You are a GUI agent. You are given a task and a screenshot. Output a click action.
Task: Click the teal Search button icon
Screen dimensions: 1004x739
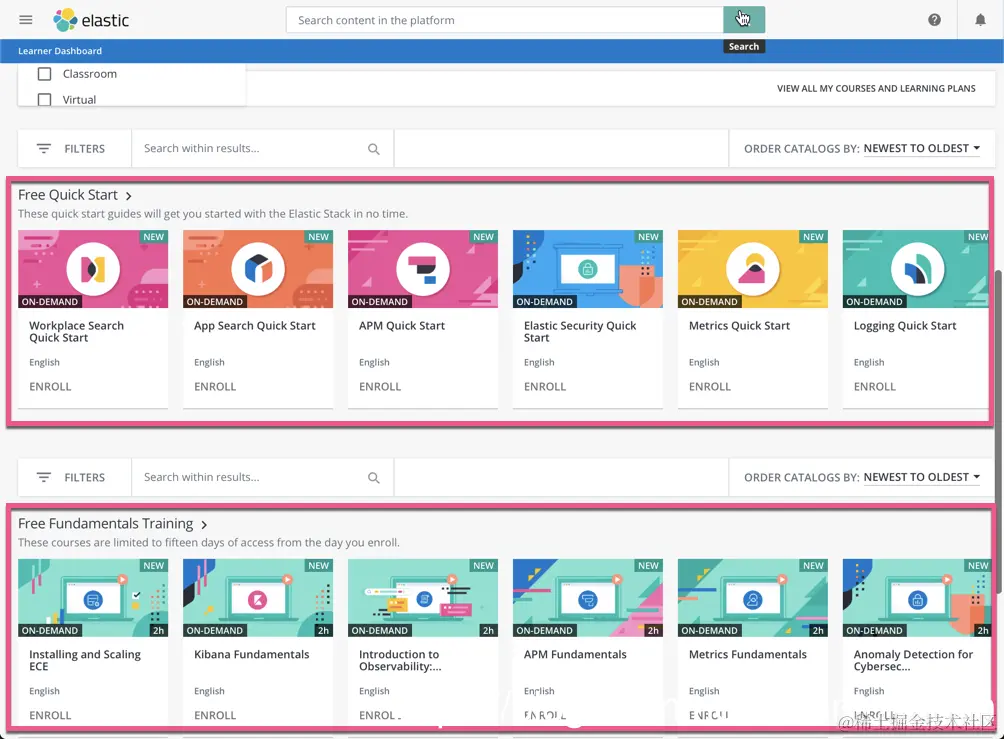pyautogui.click(x=743, y=20)
